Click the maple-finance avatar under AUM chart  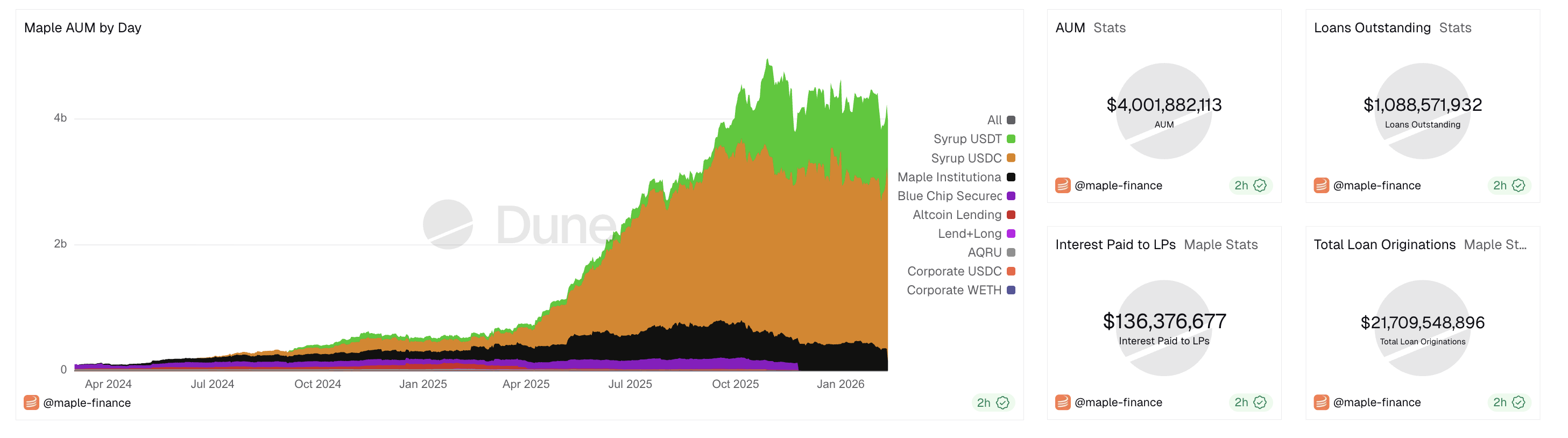point(31,402)
